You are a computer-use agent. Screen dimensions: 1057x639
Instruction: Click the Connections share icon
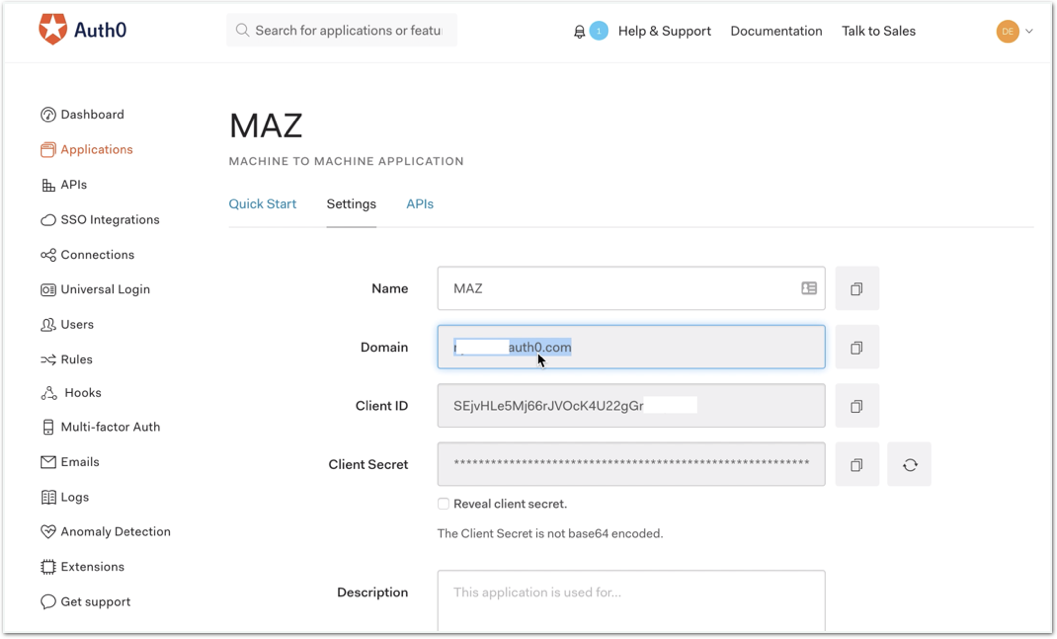(x=48, y=255)
